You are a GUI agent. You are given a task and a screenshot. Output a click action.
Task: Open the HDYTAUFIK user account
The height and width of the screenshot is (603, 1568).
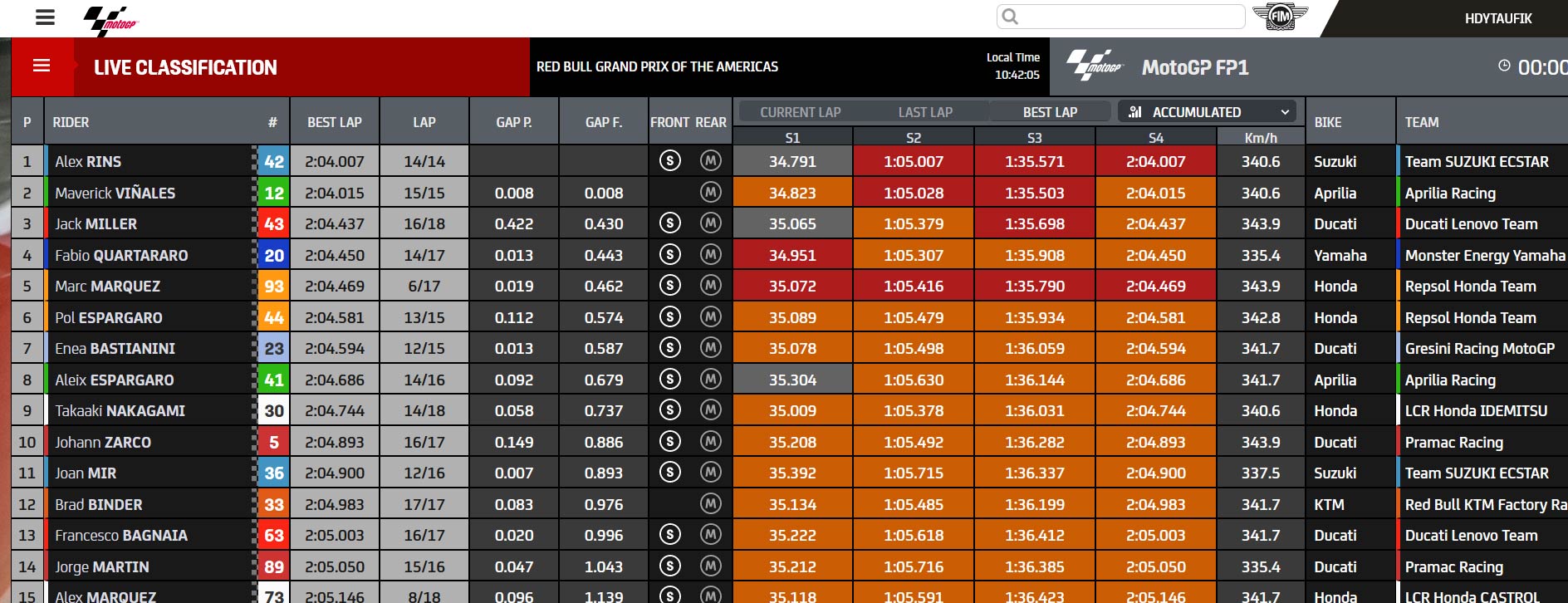click(1498, 18)
